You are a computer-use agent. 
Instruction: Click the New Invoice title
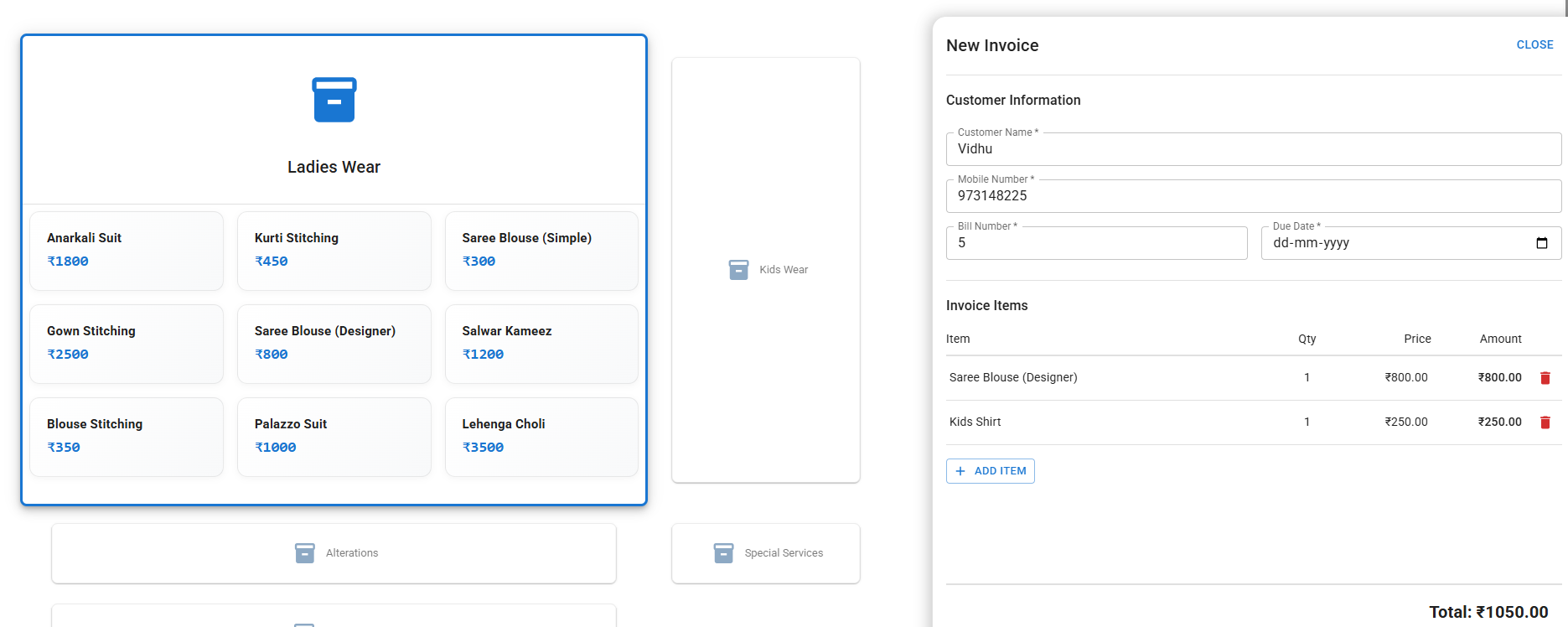click(992, 46)
